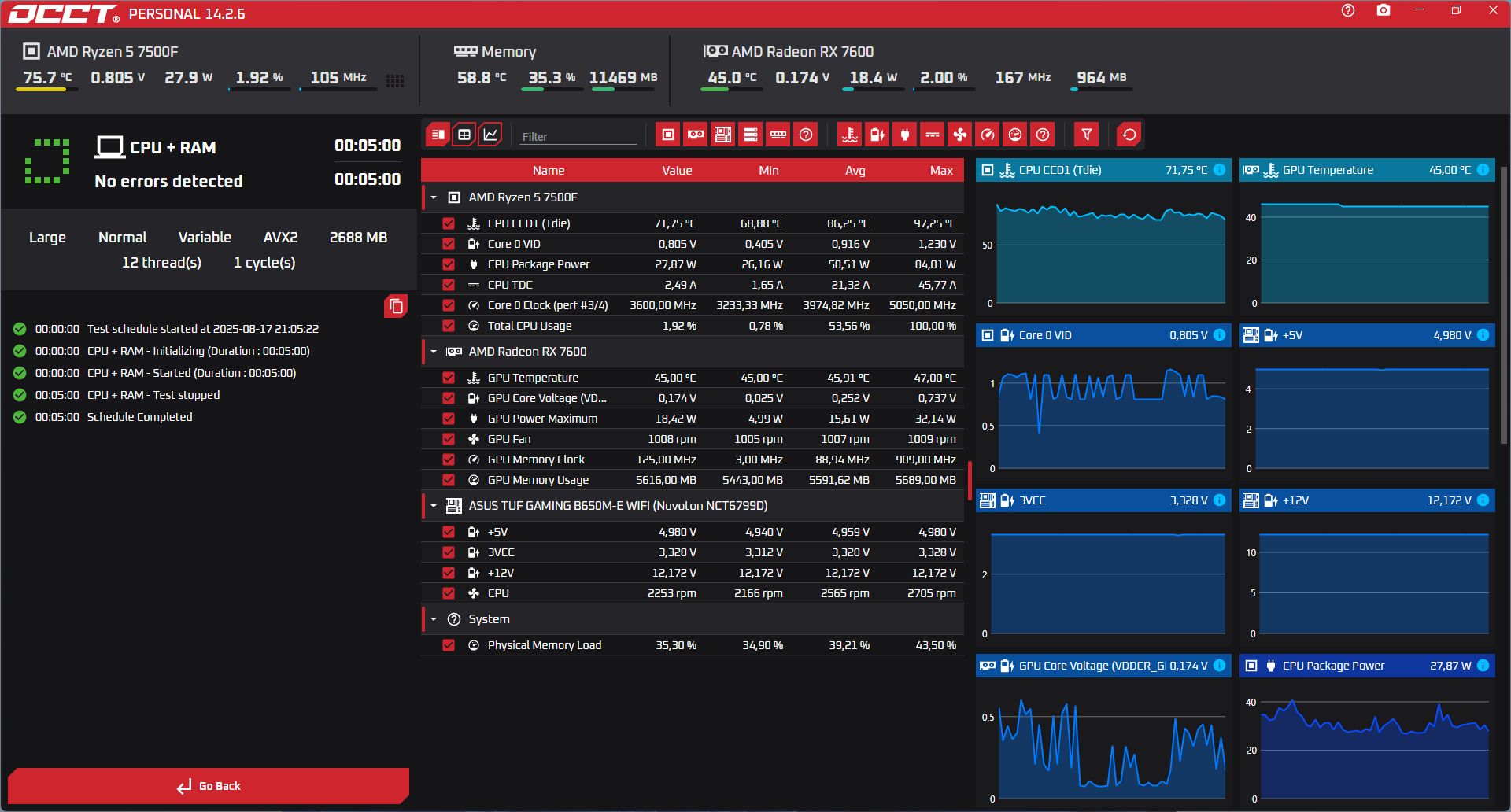Open info for CPU Package Power graph

[x=1483, y=666]
